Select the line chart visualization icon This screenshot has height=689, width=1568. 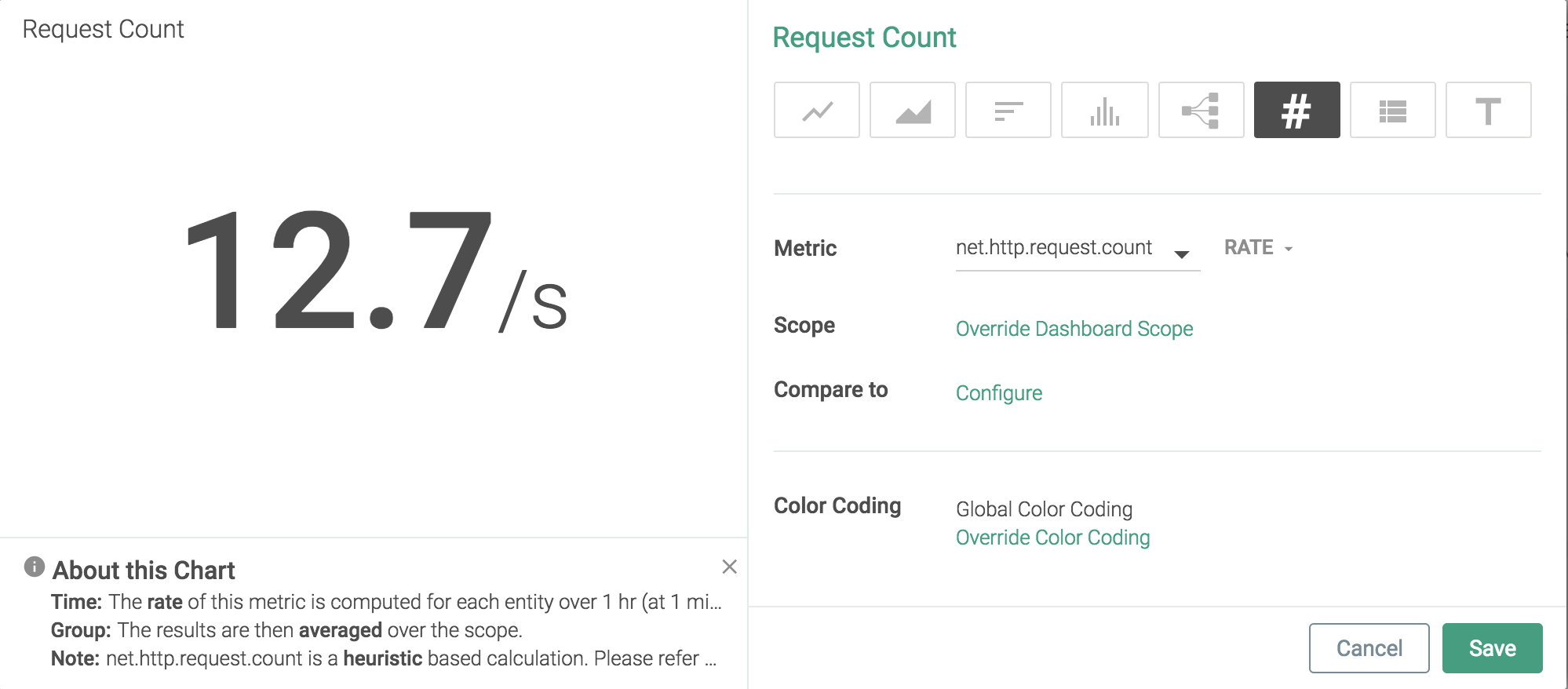817,110
